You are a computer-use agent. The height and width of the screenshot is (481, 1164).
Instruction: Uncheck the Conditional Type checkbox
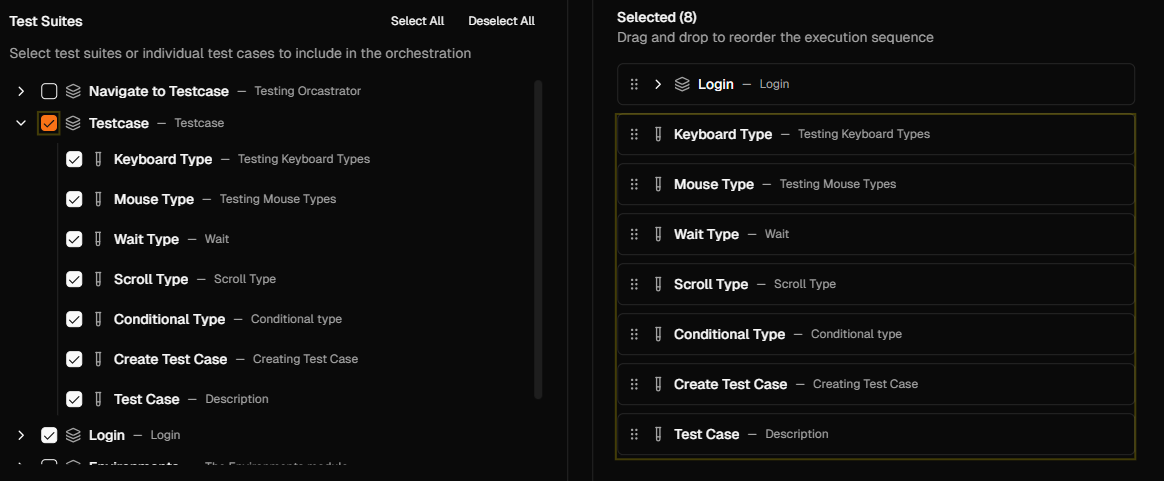click(74, 319)
